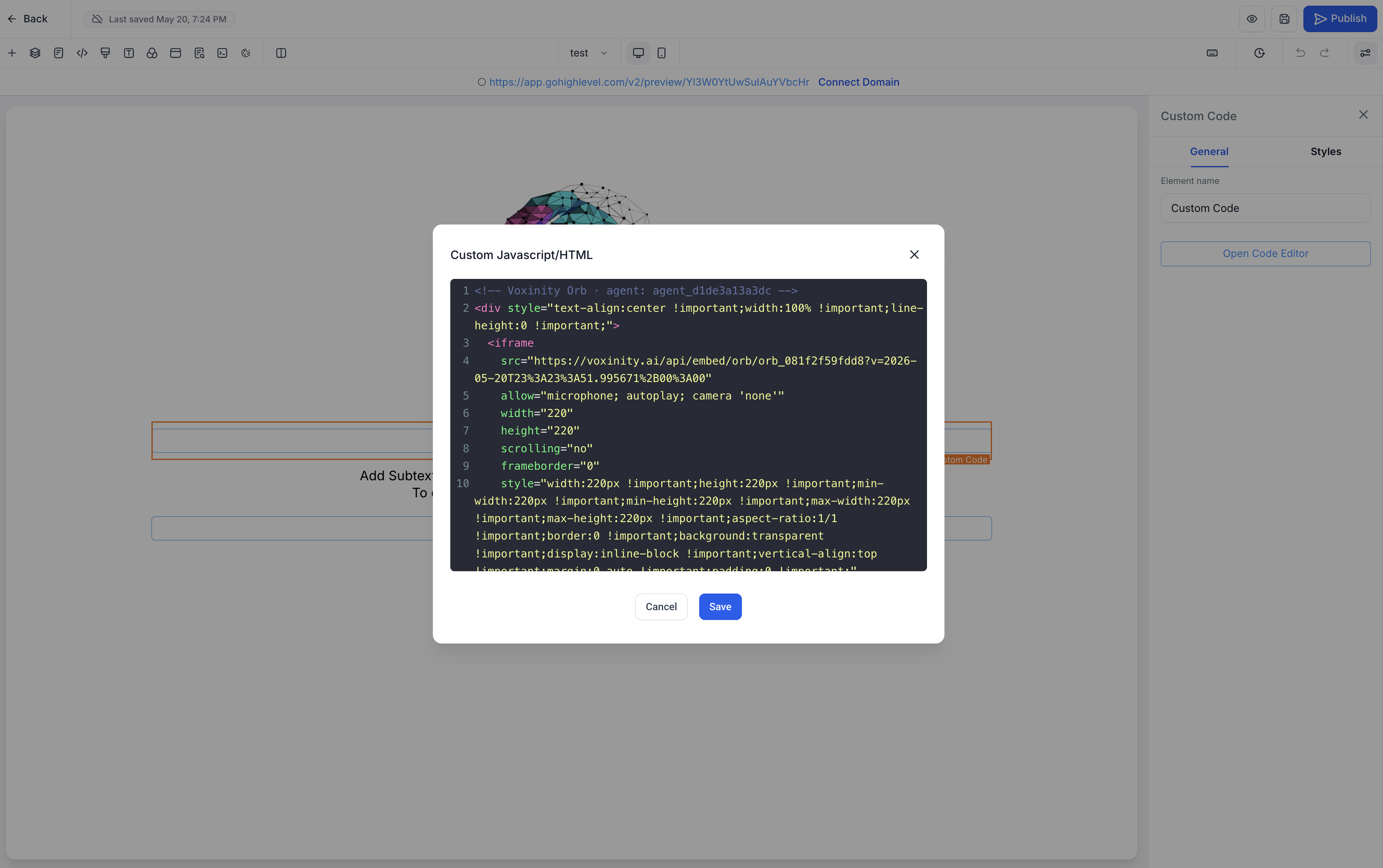1383x868 pixels.
Task: Open the page document icon in toolbar
Action: click(x=58, y=53)
